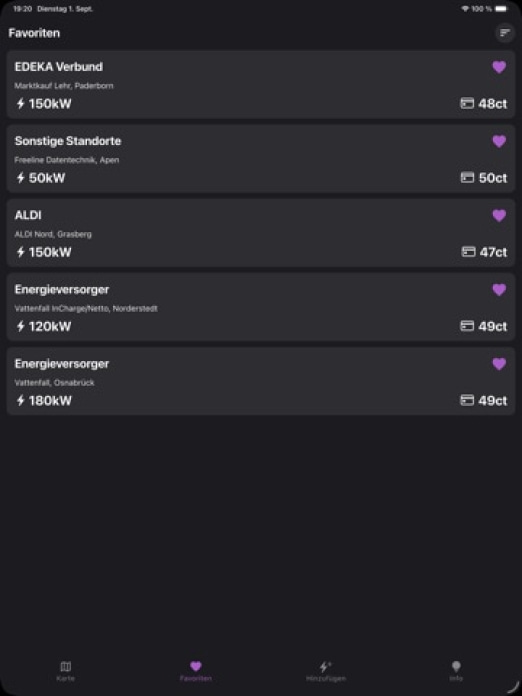522x696 pixels.
Task: Go to the Info tab
Action: tap(456, 671)
